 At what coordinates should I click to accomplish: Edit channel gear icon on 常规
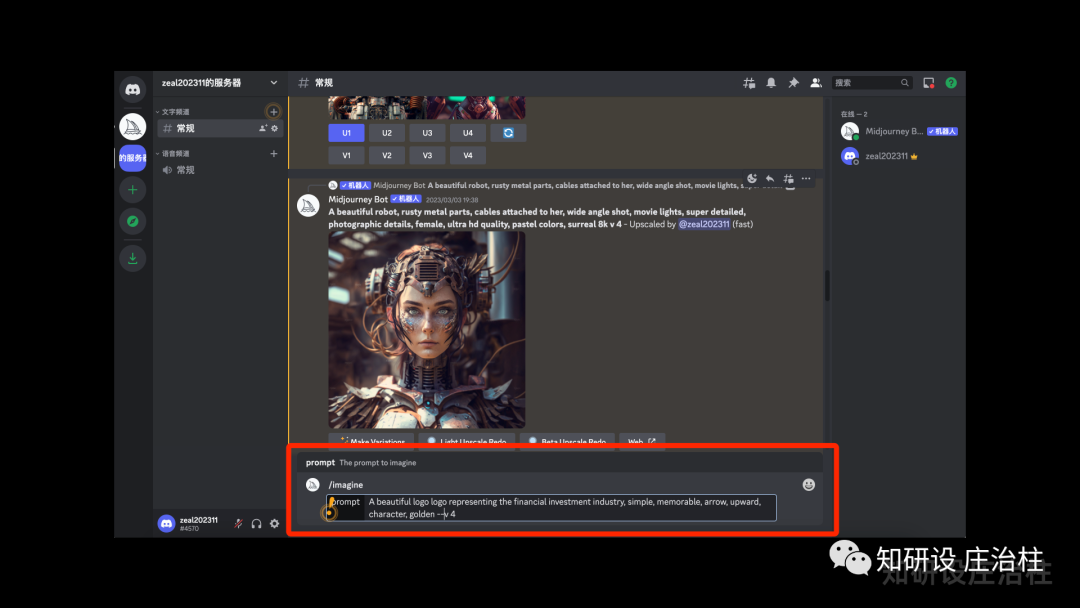pos(274,128)
